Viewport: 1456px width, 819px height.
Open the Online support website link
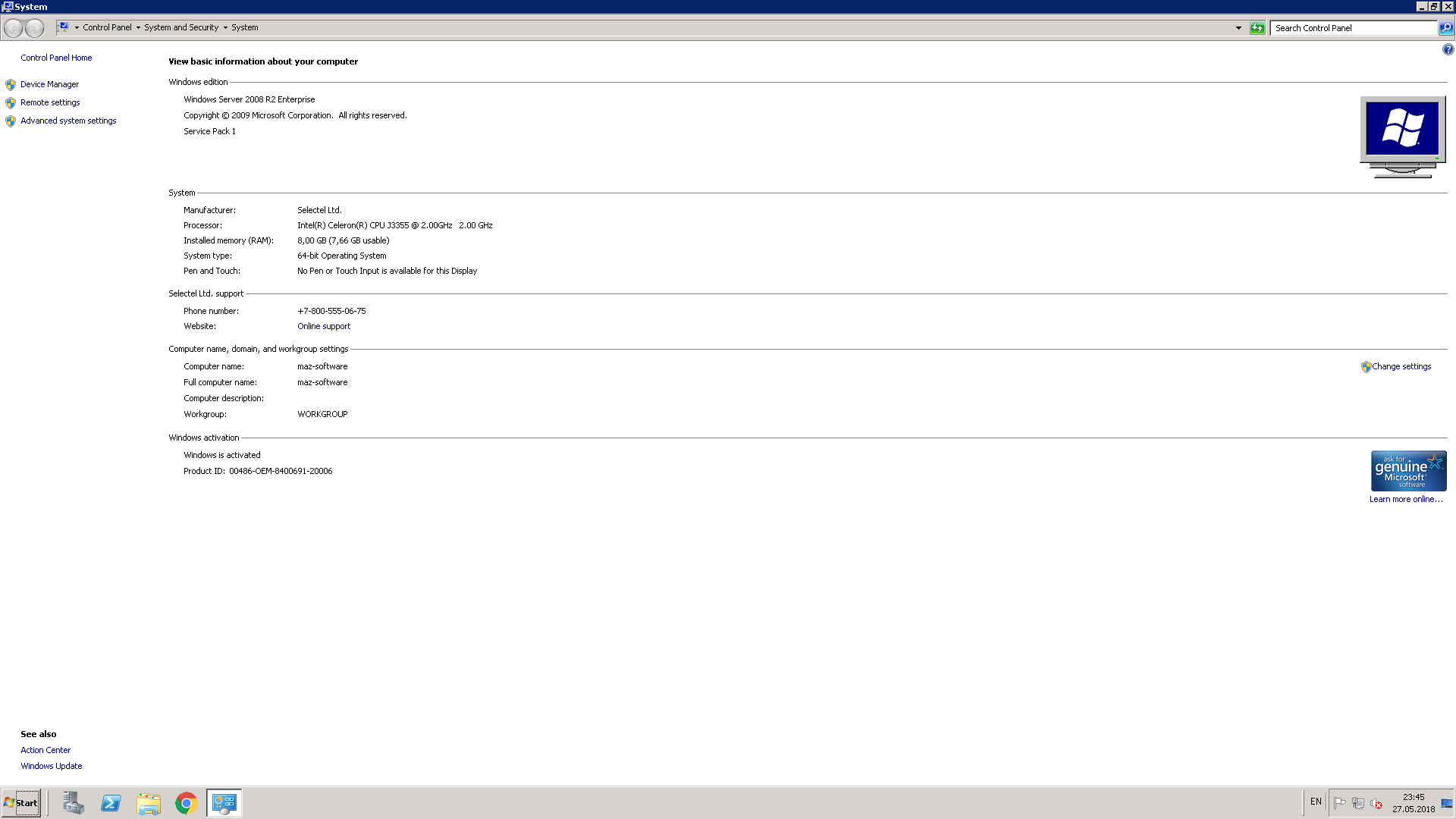[324, 326]
